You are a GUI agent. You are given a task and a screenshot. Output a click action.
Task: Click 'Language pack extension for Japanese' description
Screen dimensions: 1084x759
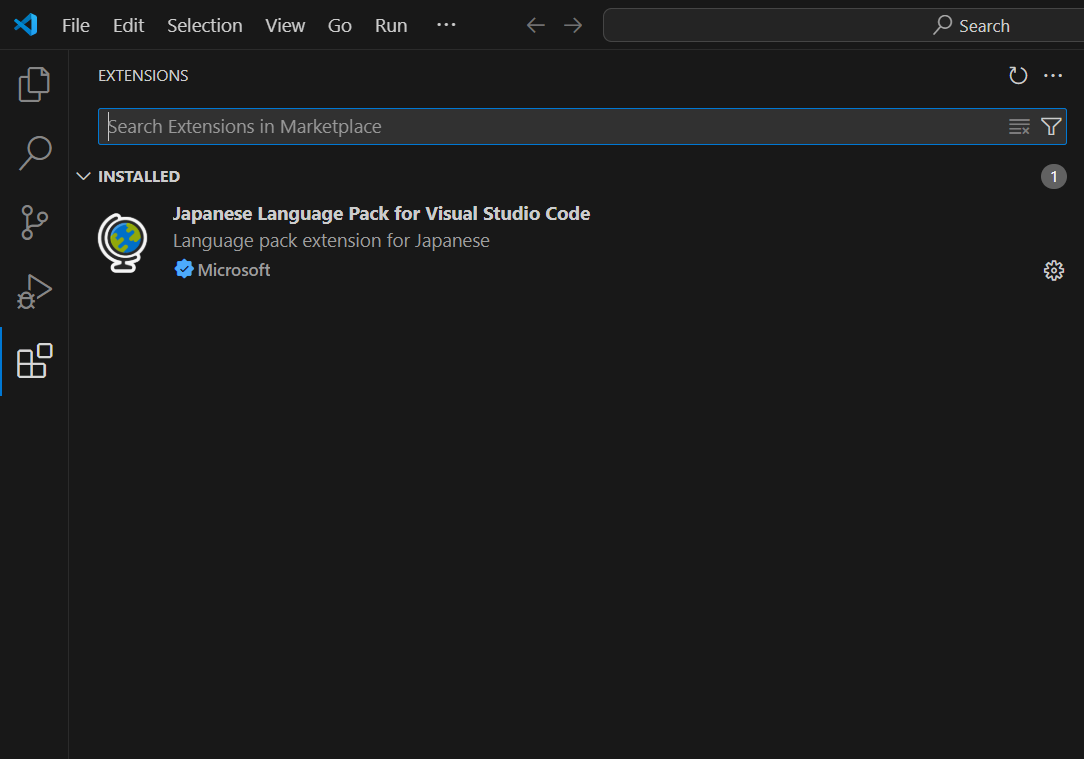coord(331,241)
